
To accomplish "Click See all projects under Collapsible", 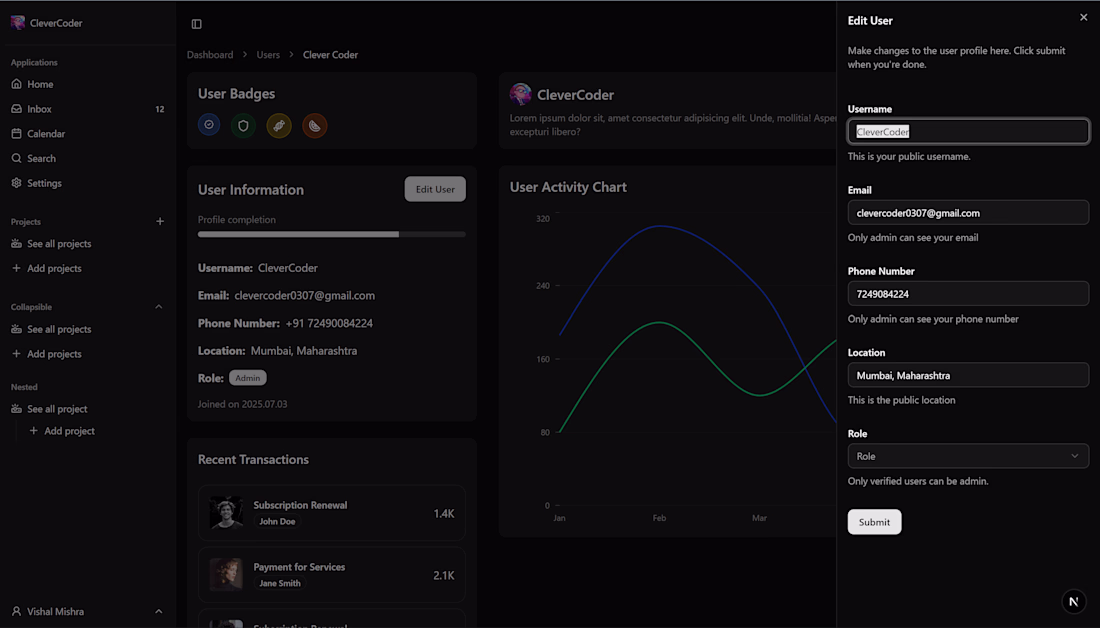I will [x=88, y=329].
